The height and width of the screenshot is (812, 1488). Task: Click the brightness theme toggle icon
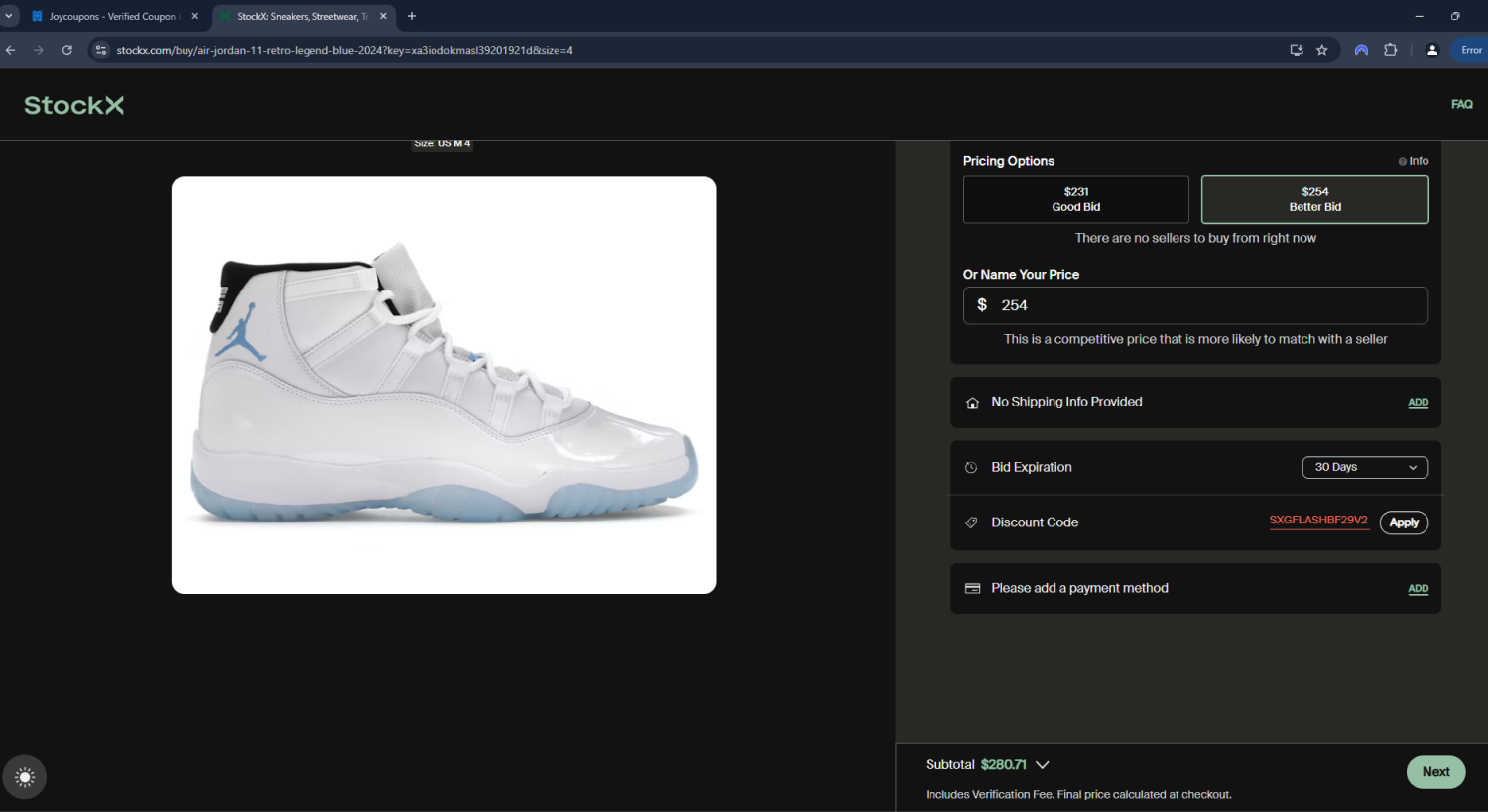(x=25, y=777)
